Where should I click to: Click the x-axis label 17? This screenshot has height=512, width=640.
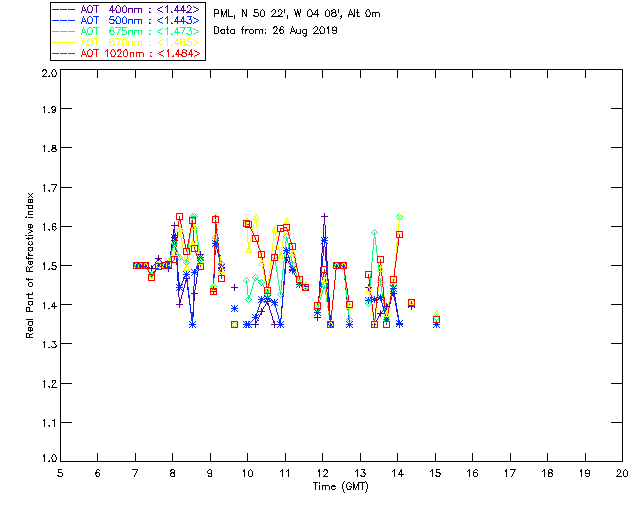(x=510, y=473)
